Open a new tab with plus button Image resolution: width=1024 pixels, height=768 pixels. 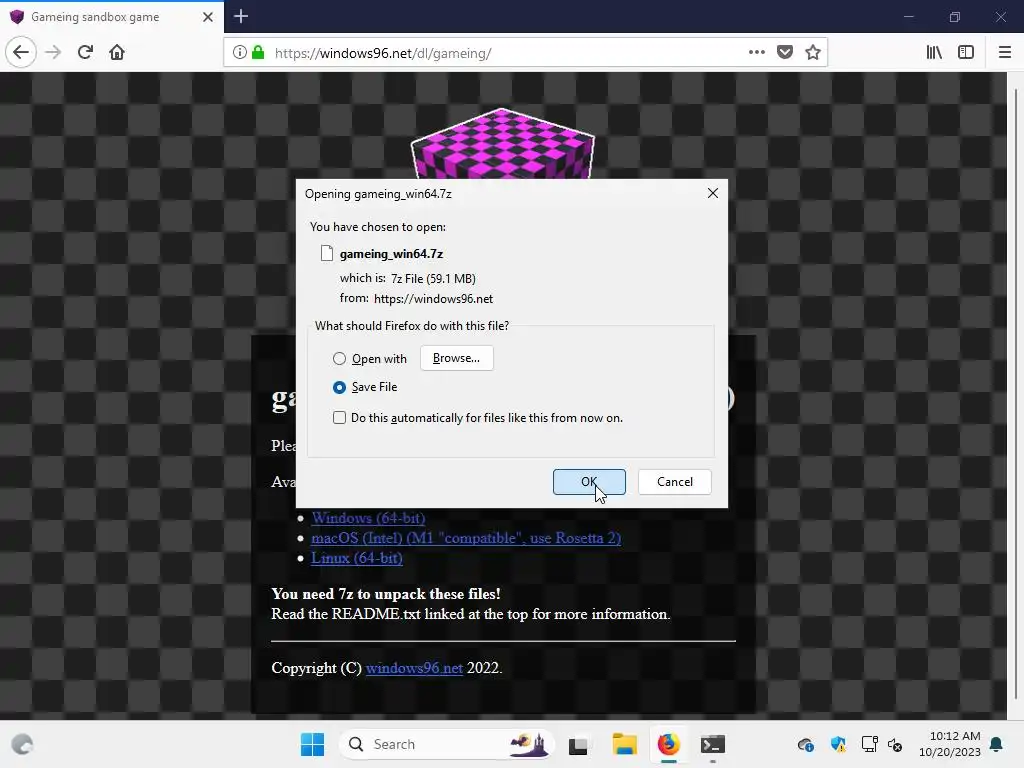(240, 16)
